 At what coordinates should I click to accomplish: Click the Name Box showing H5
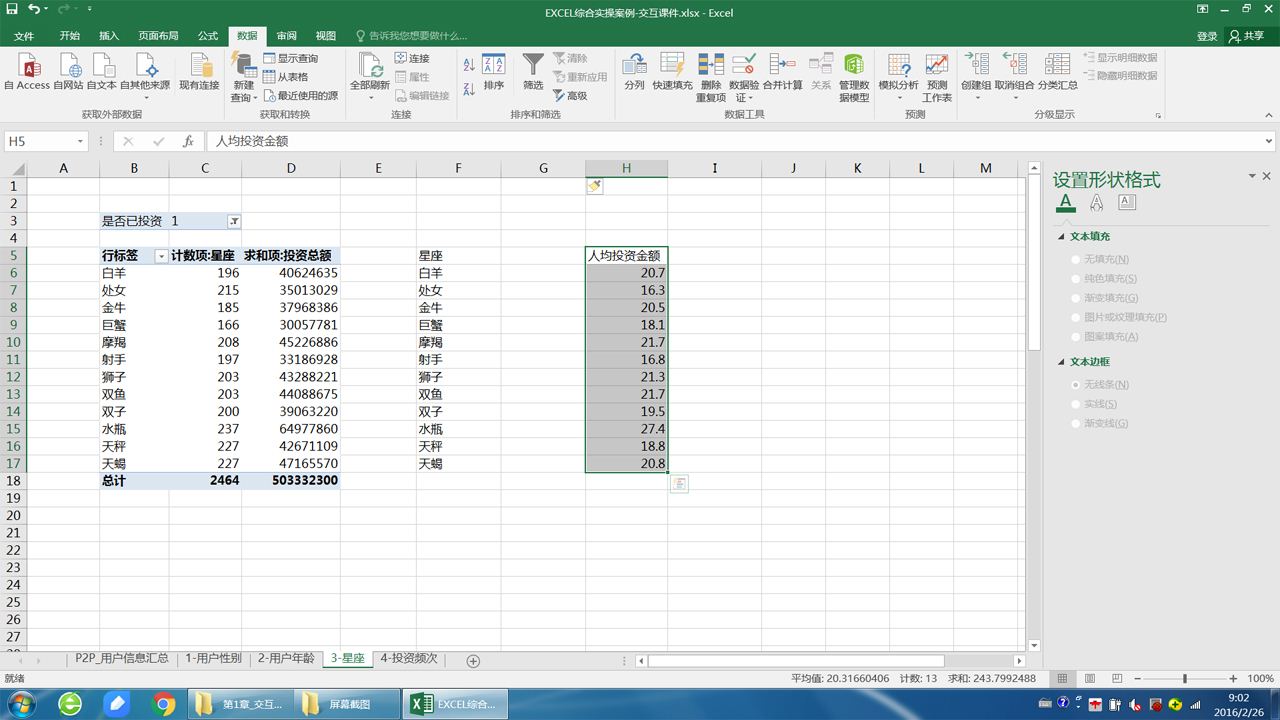point(46,142)
